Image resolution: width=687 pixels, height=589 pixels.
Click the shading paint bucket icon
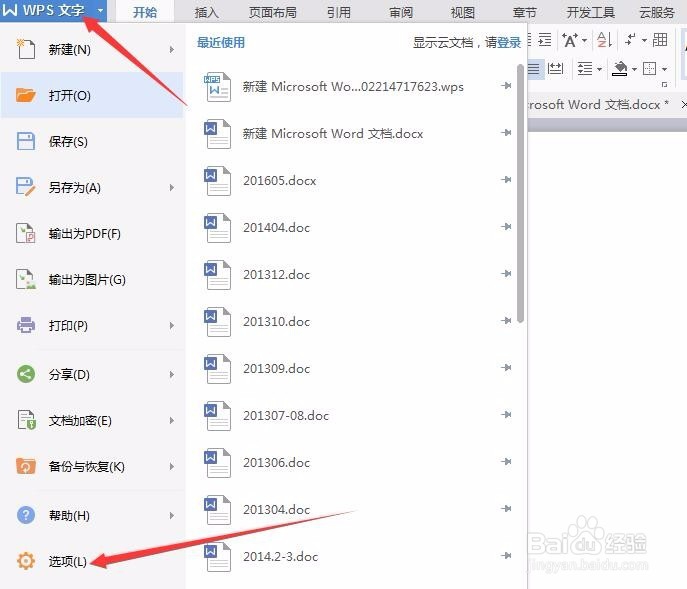pyautogui.click(x=620, y=68)
